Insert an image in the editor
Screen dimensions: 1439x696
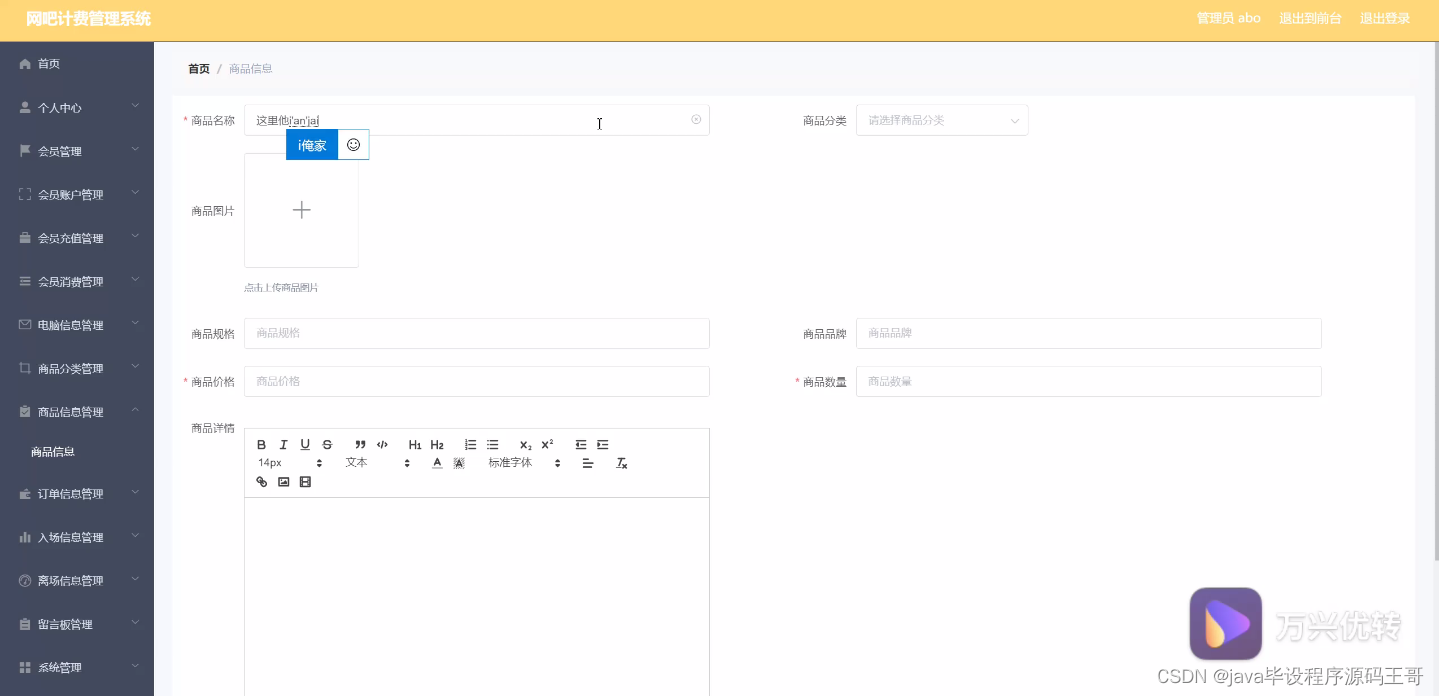284,482
